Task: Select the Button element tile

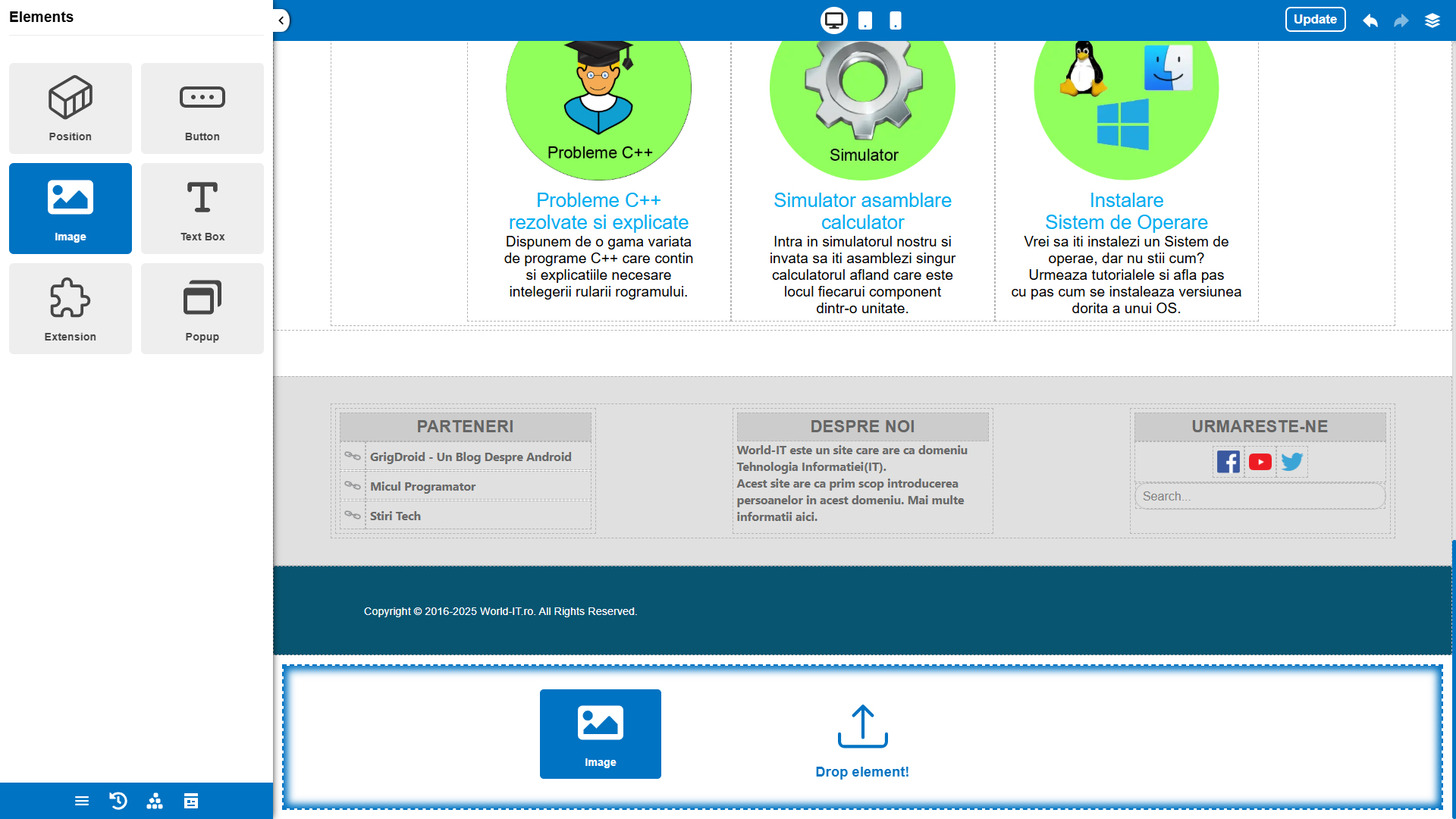Action: [x=202, y=108]
